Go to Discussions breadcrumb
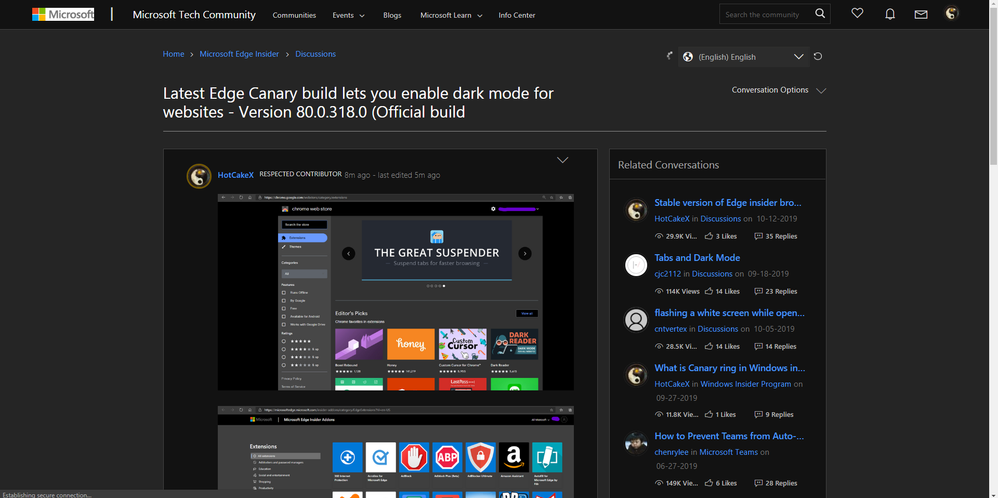The width and height of the screenshot is (998, 498). pyautogui.click(x=316, y=54)
